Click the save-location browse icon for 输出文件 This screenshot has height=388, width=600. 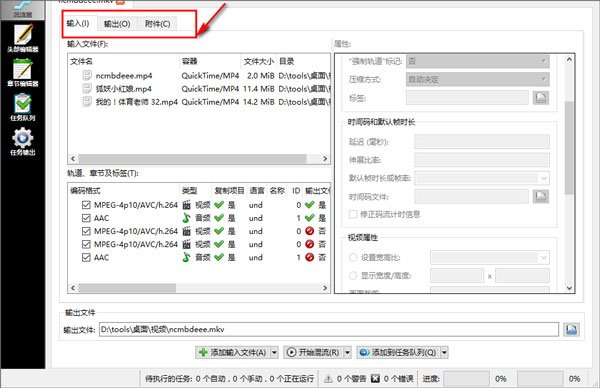pyautogui.click(x=571, y=329)
